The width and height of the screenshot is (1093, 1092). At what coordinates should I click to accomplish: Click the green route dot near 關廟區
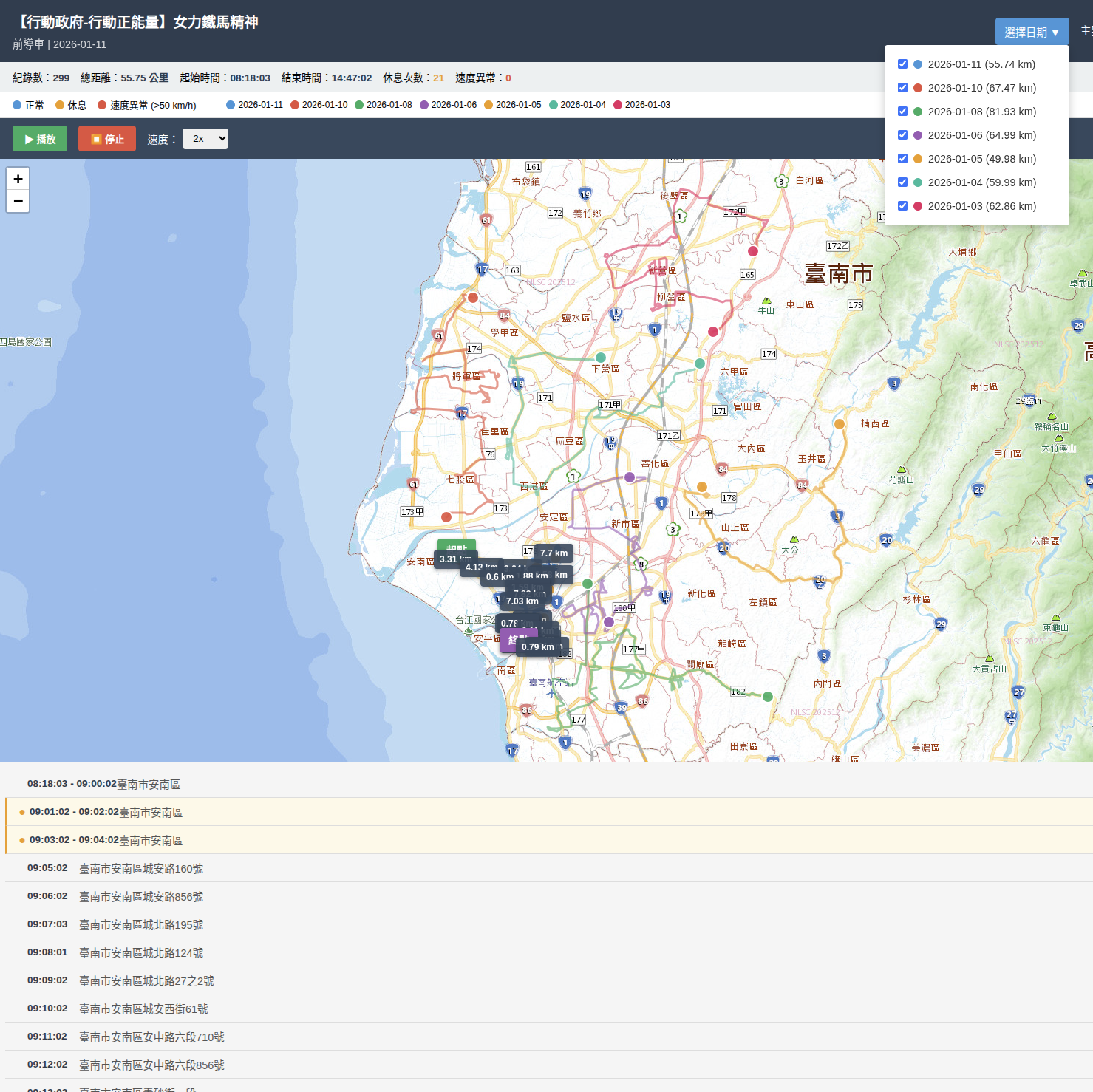tap(768, 697)
